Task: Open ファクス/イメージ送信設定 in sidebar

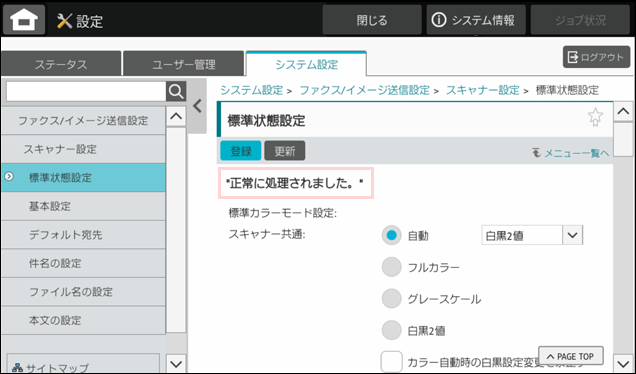Action: [83, 120]
